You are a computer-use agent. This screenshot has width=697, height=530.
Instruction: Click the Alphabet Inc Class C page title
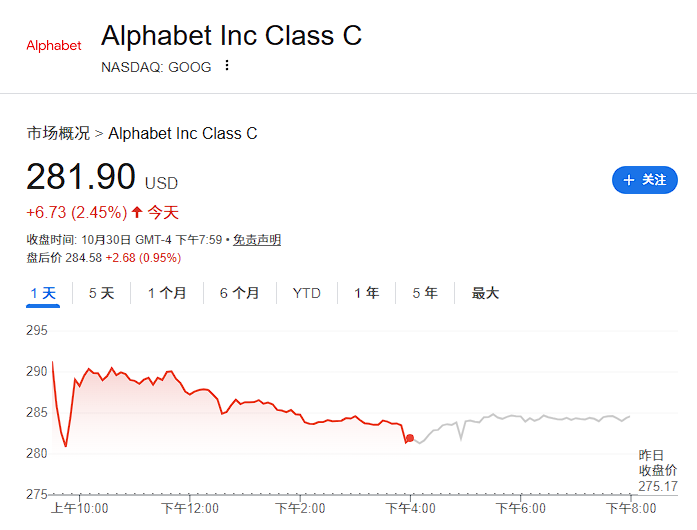[231, 36]
